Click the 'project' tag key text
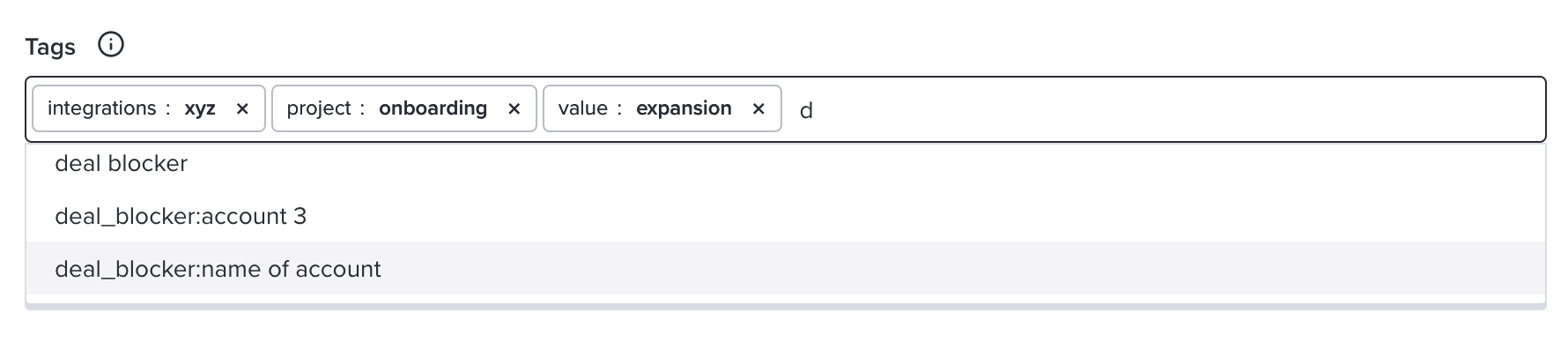The width and height of the screenshot is (1568, 342). tap(319, 108)
